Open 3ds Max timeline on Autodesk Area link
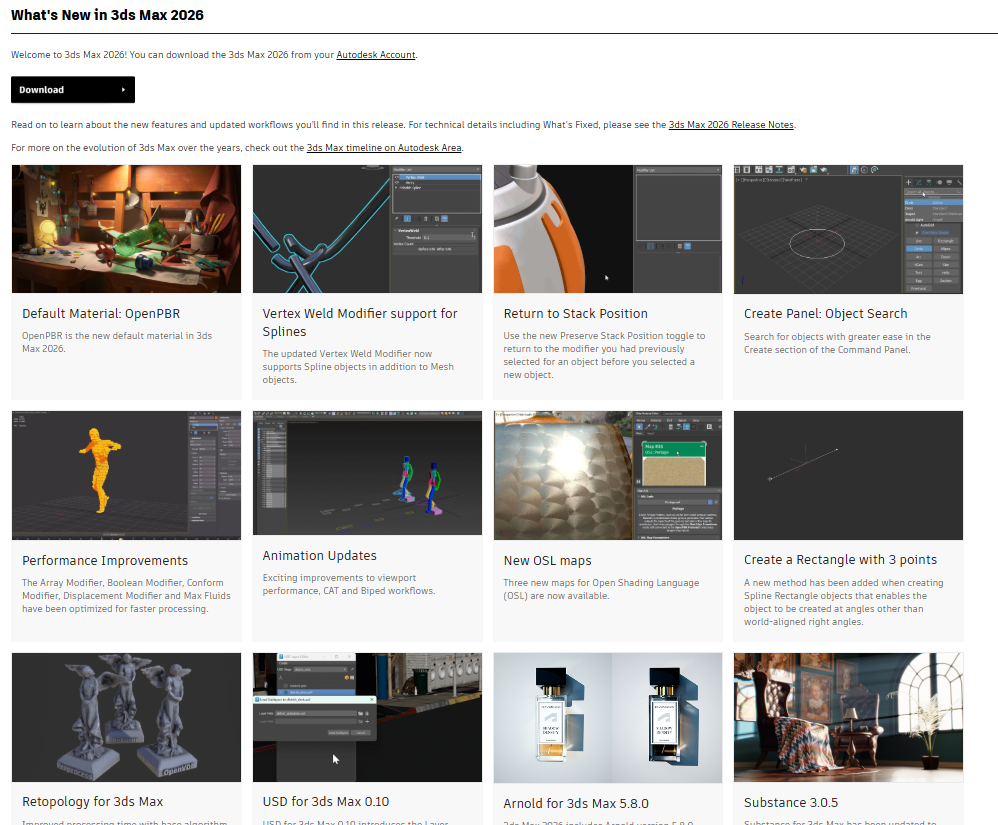Viewport: 998px width, 825px height. (384, 148)
